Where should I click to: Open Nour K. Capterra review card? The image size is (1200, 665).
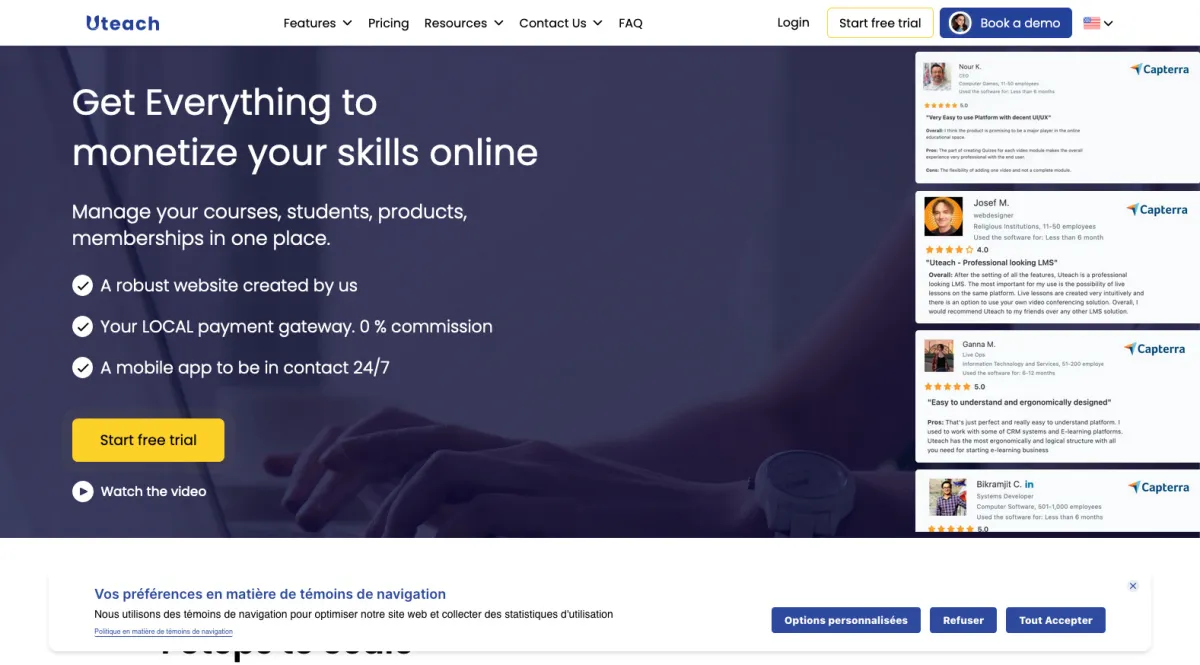click(1057, 118)
